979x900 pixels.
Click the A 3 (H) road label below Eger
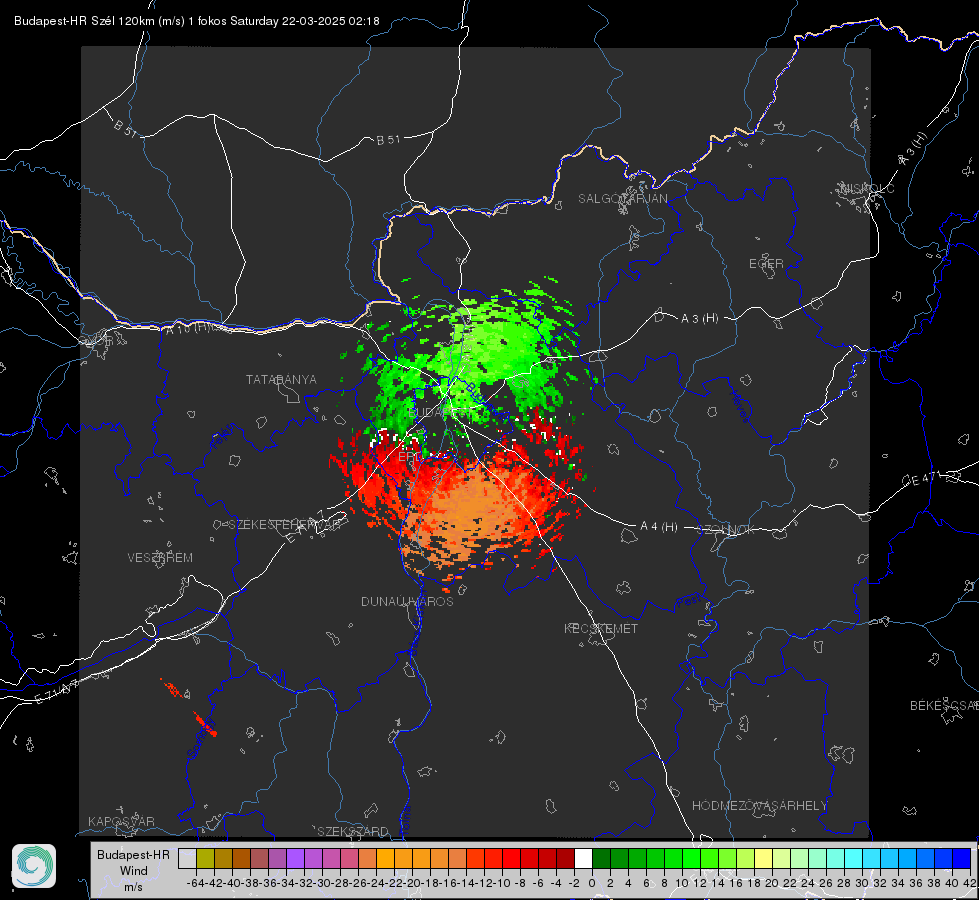point(699,319)
